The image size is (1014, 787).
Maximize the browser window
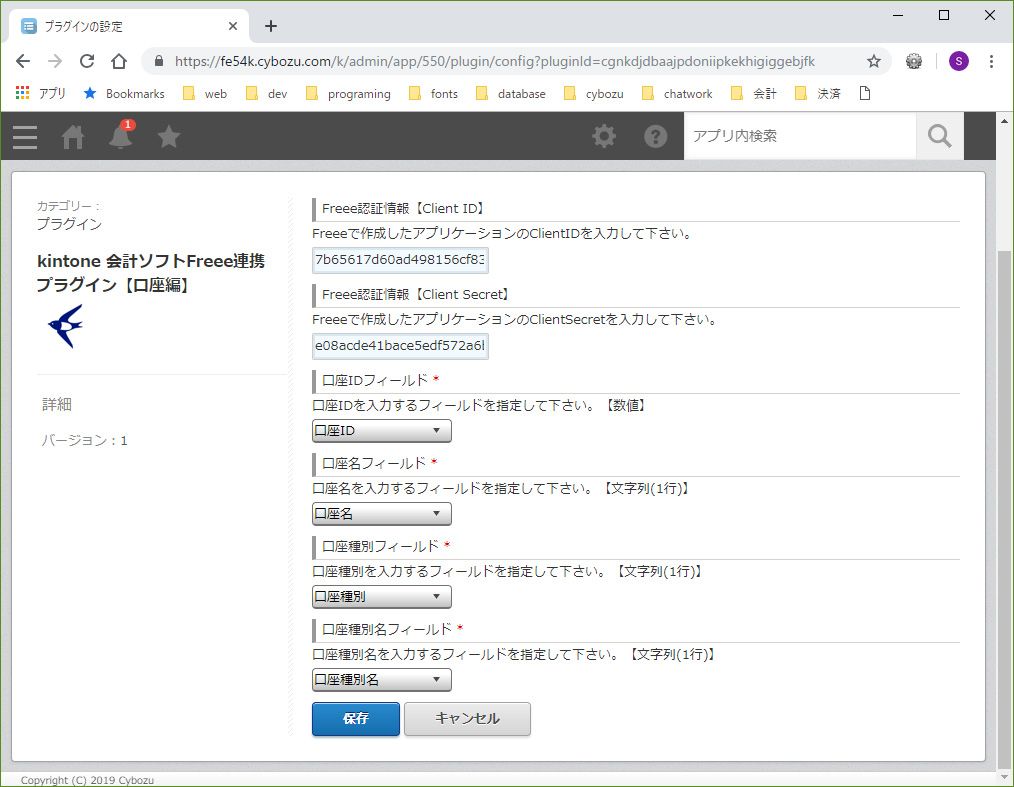(944, 15)
